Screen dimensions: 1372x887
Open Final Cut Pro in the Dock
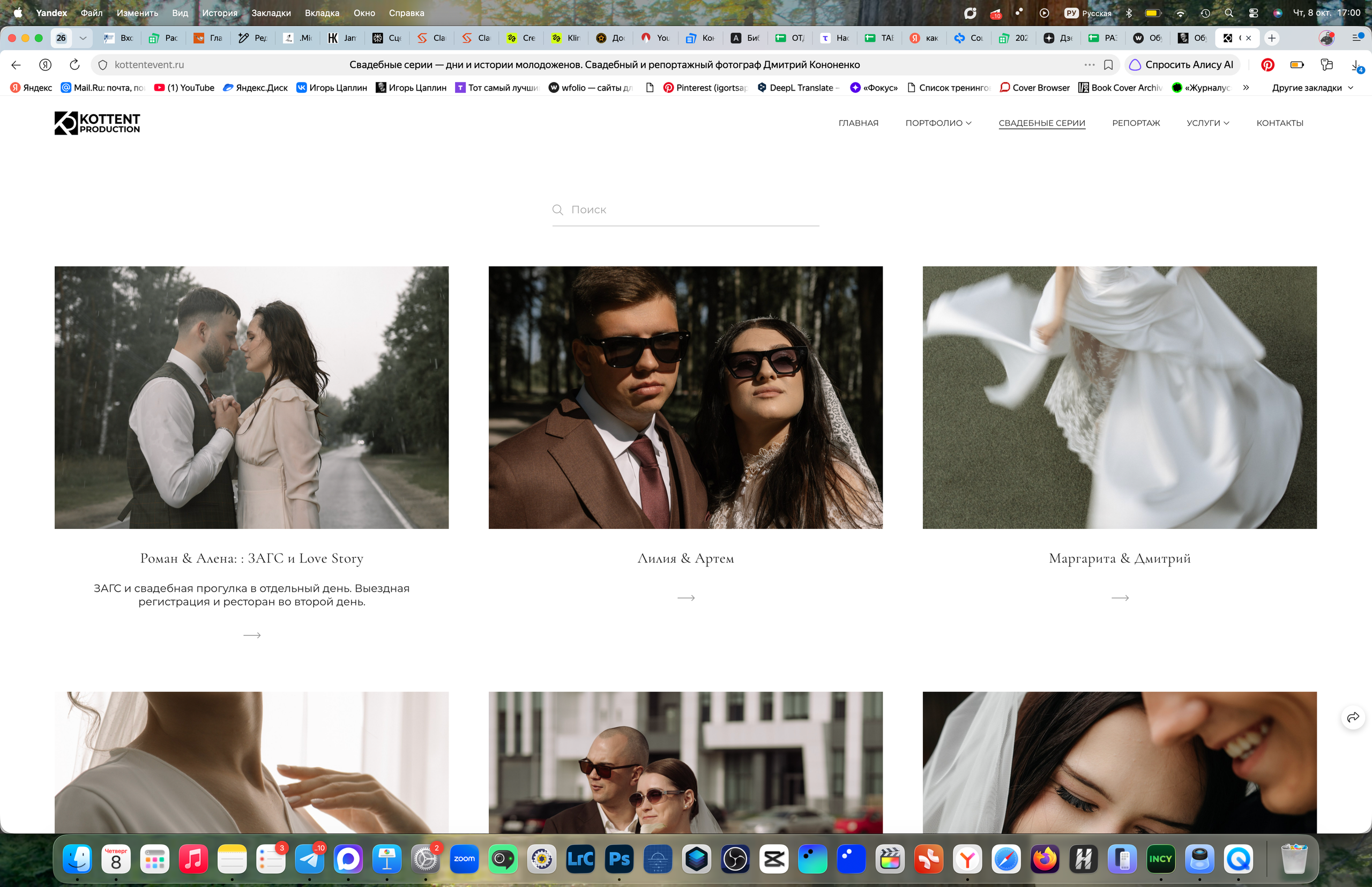(x=890, y=859)
